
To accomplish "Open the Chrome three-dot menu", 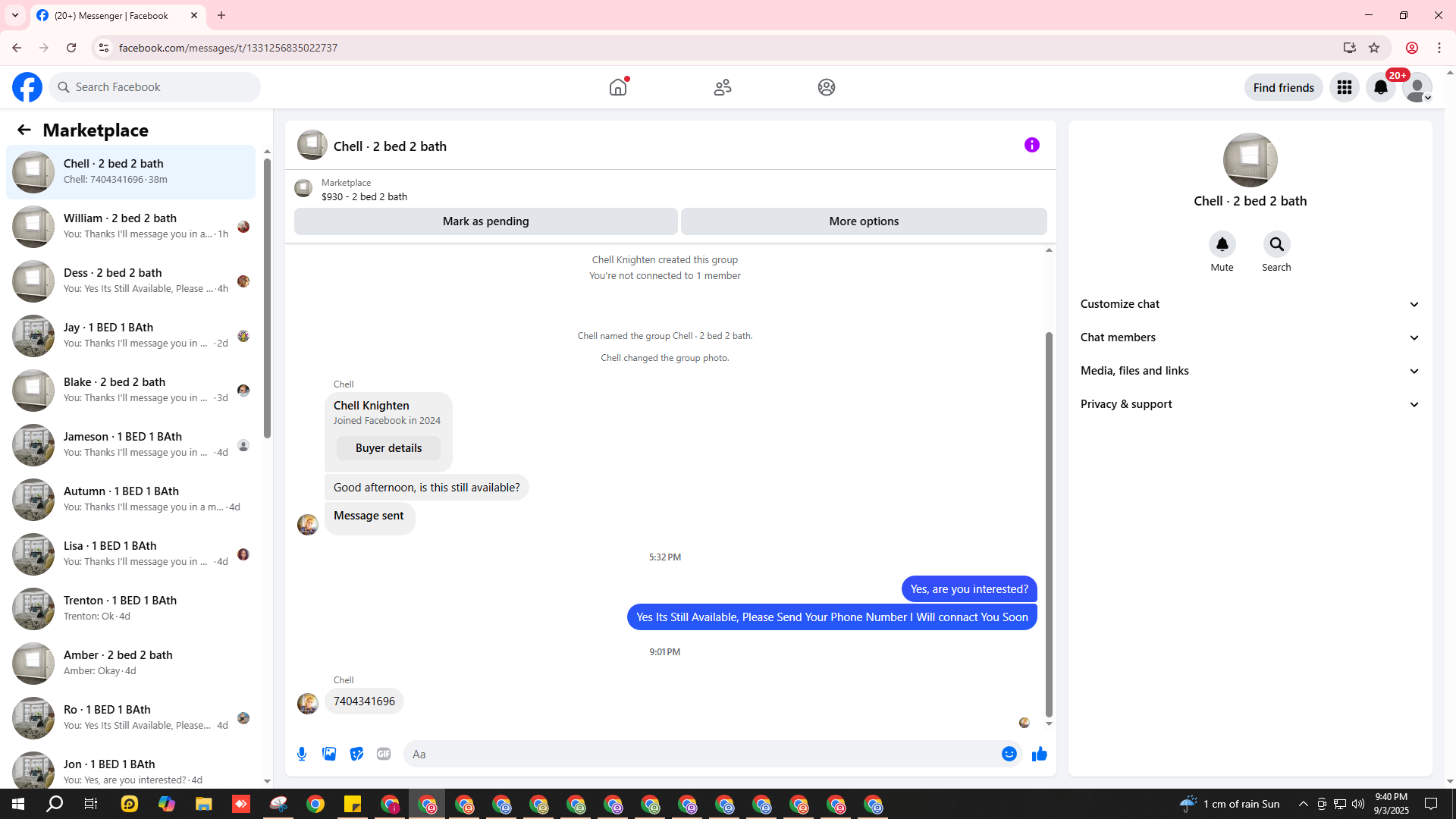I will click(x=1439, y=48).
